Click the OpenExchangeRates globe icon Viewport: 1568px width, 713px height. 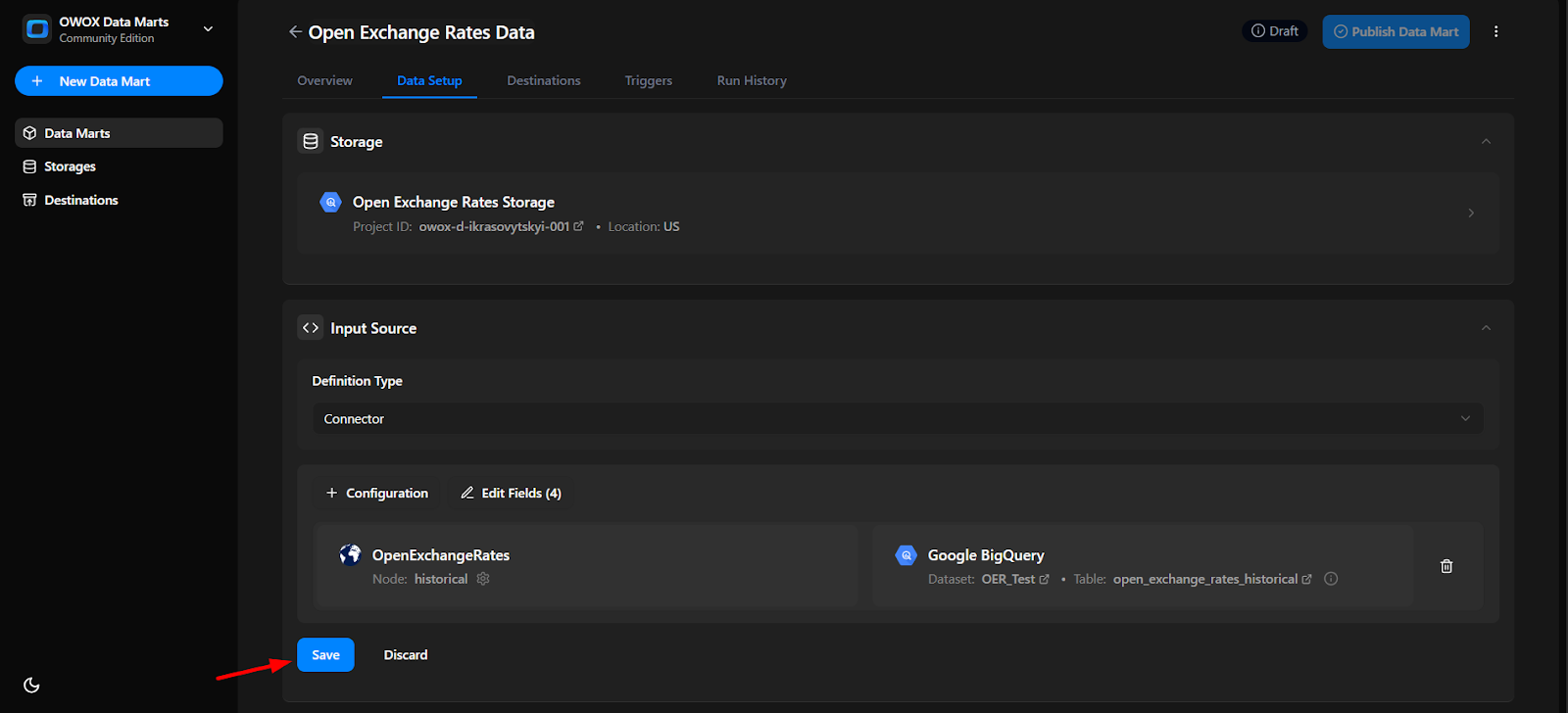point(350,554)
